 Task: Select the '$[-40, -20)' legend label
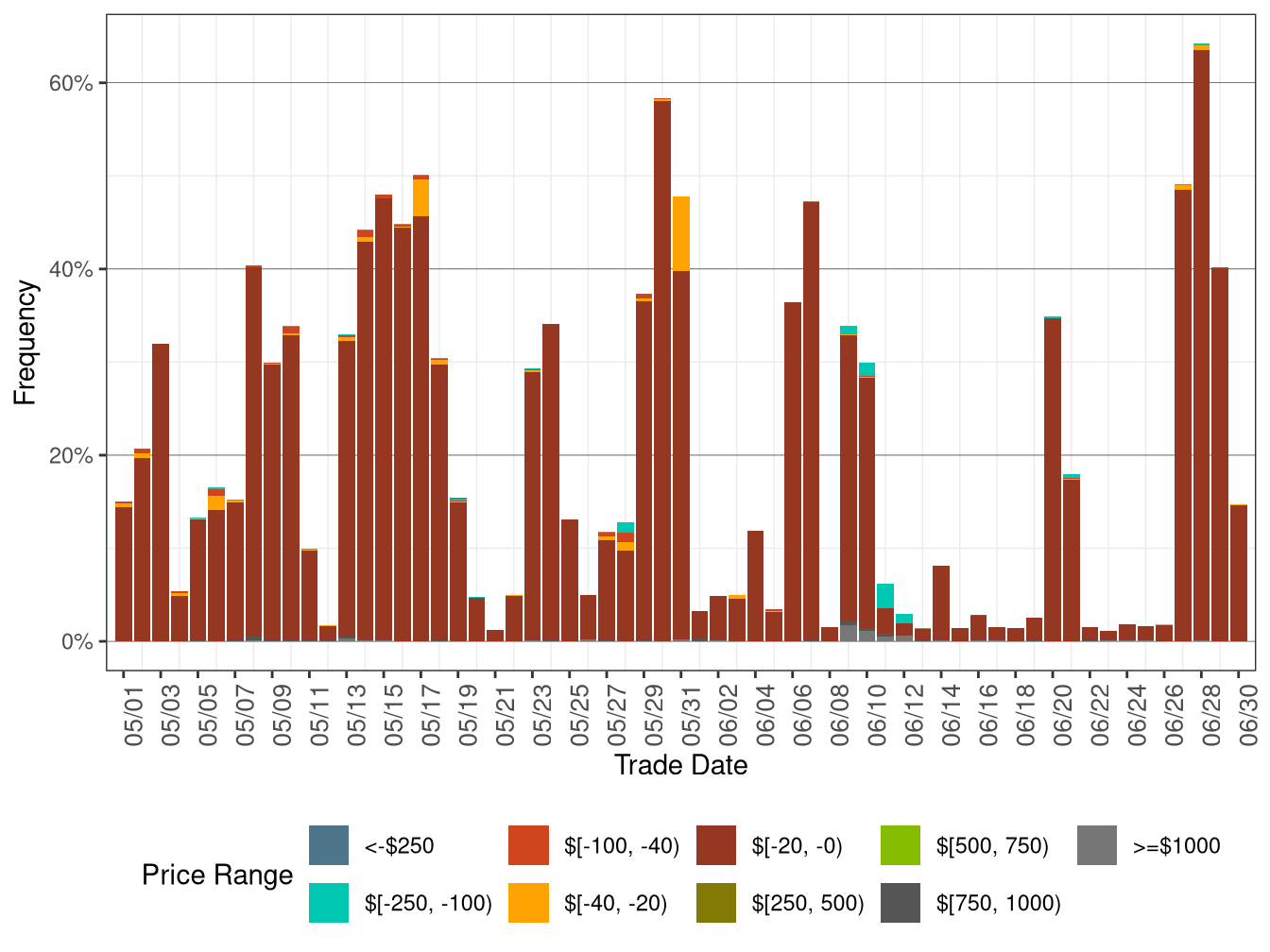pyautogui.click(x=615, y=904)
